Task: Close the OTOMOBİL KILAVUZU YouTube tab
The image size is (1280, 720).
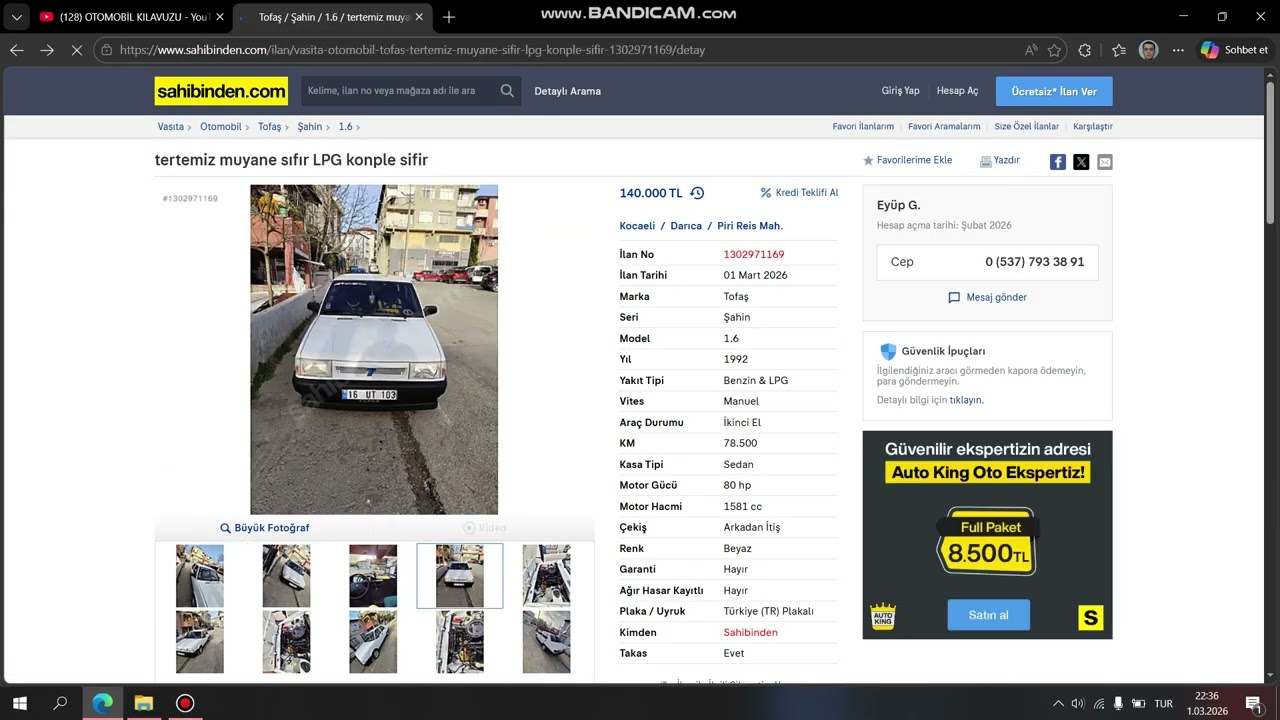Action: click(x=220, y=17)
